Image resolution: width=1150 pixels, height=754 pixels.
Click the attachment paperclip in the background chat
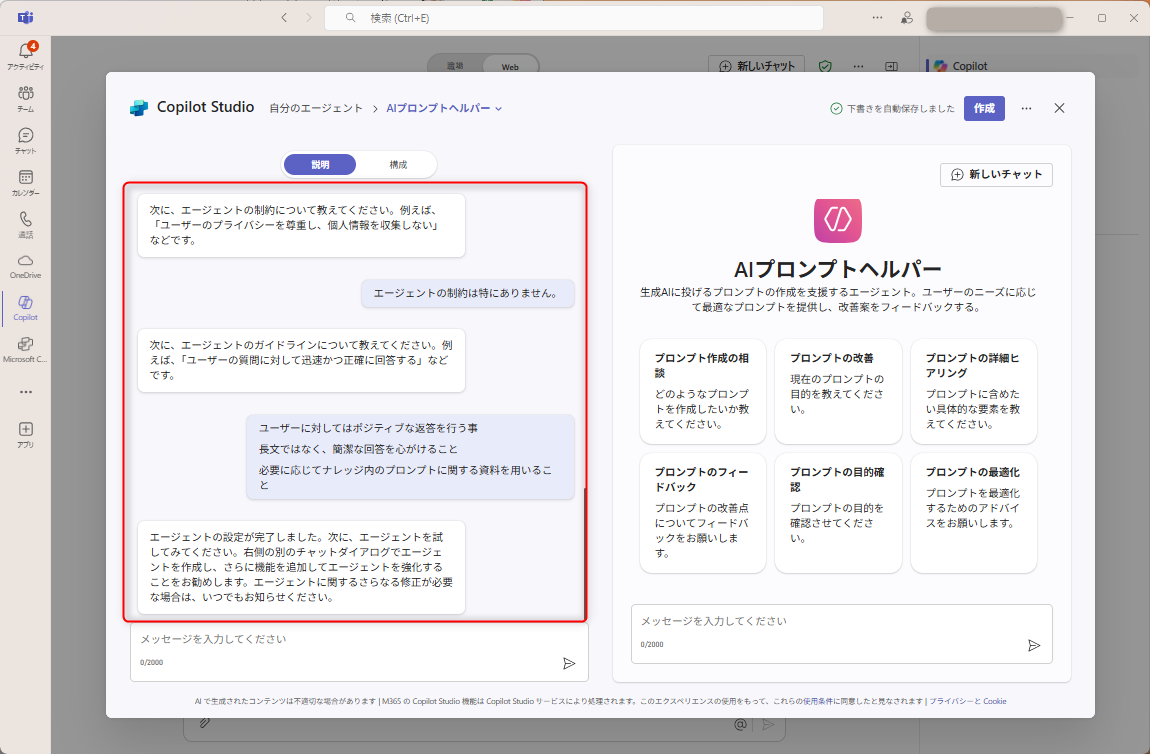click(205, 723)
